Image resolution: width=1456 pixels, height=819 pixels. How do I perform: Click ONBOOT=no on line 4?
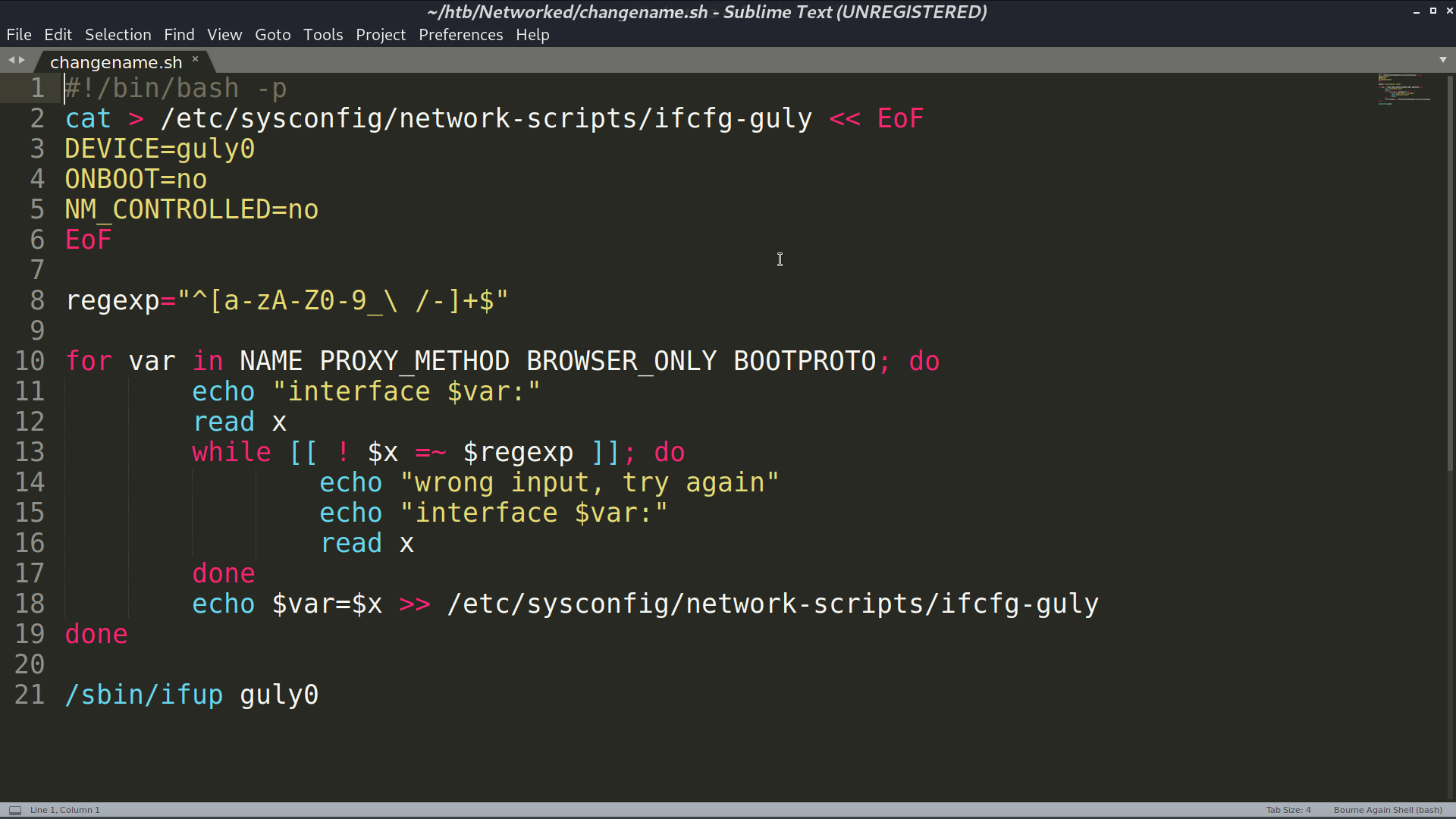(x=136, y=179)
